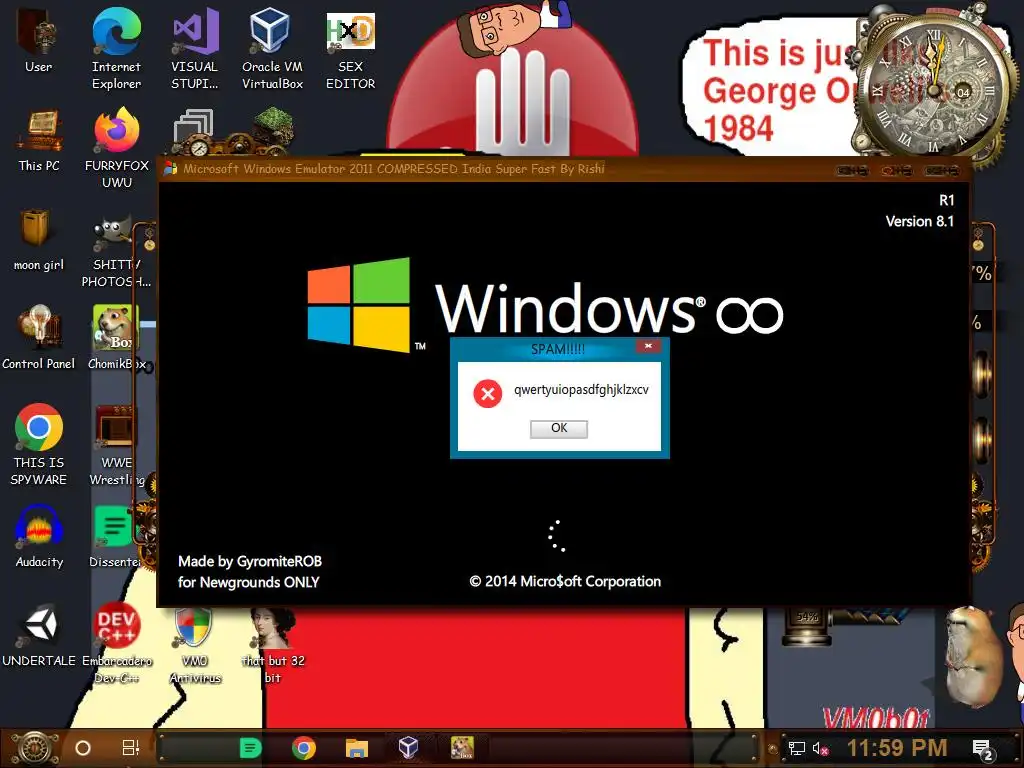Open ChomikBox taskbar icon

click(462, 747)
